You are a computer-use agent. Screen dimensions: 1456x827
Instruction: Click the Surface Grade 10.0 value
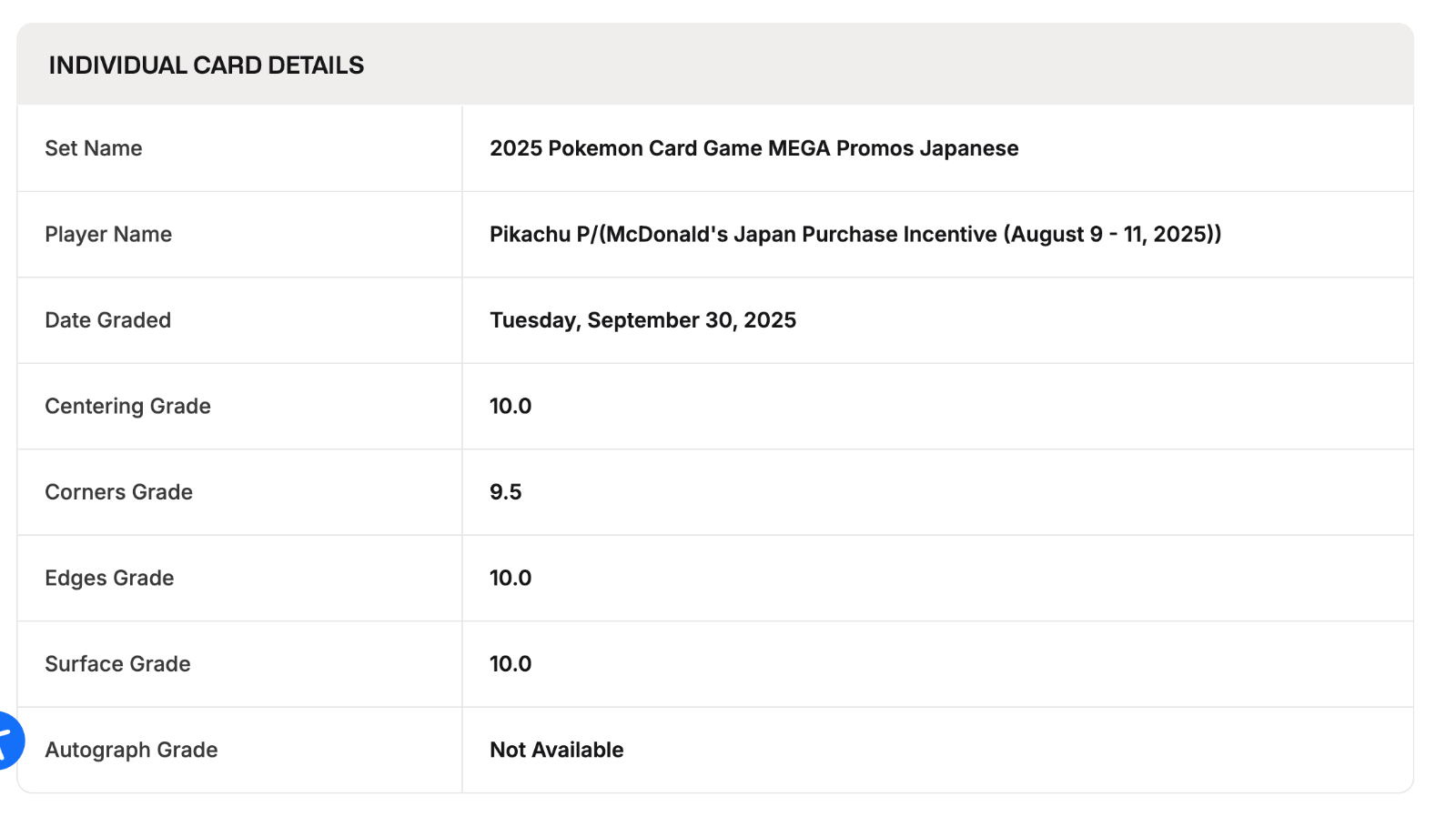[x=511, y=664]
